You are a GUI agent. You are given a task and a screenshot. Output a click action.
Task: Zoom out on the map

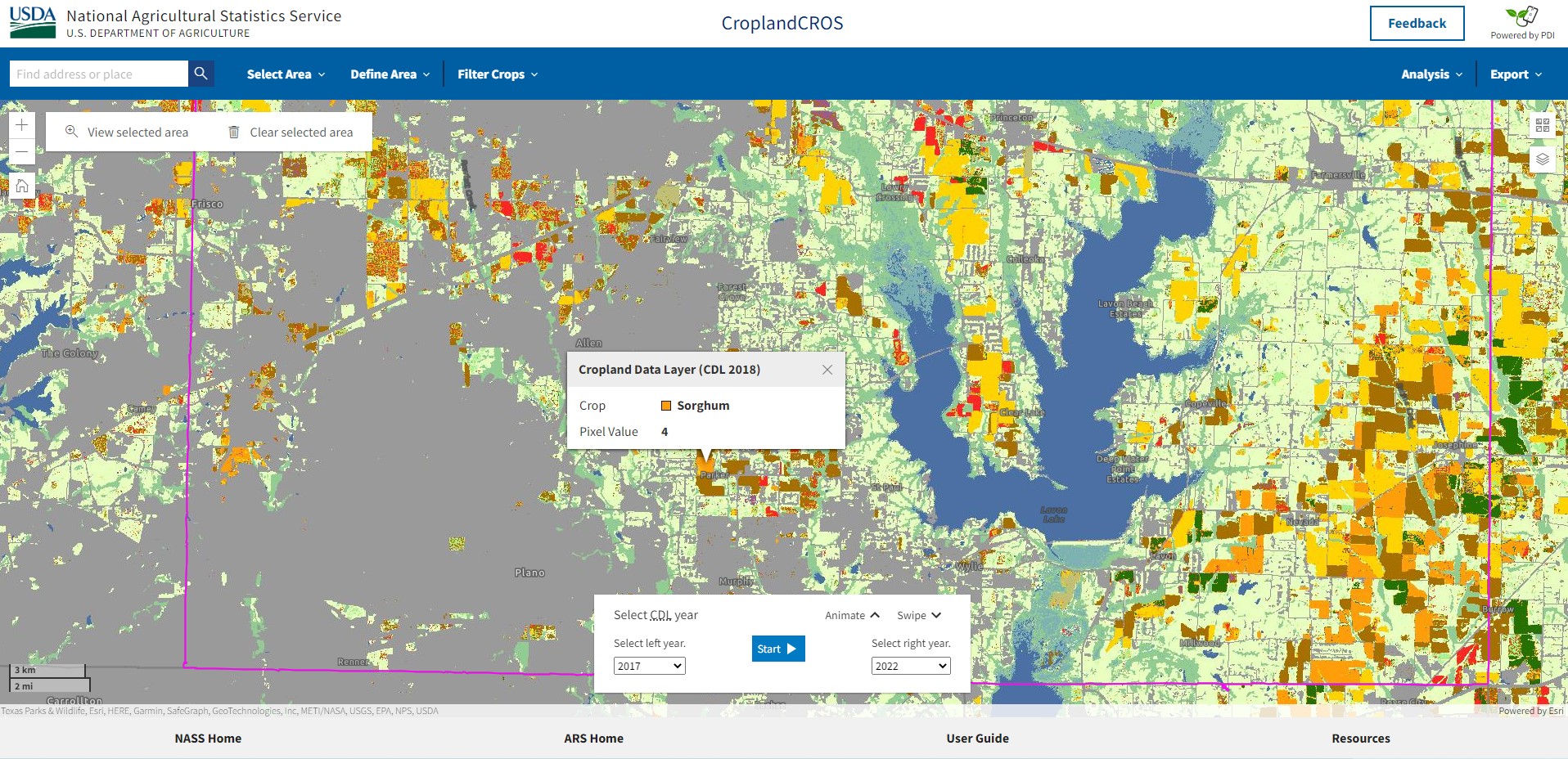pos(22,152)
